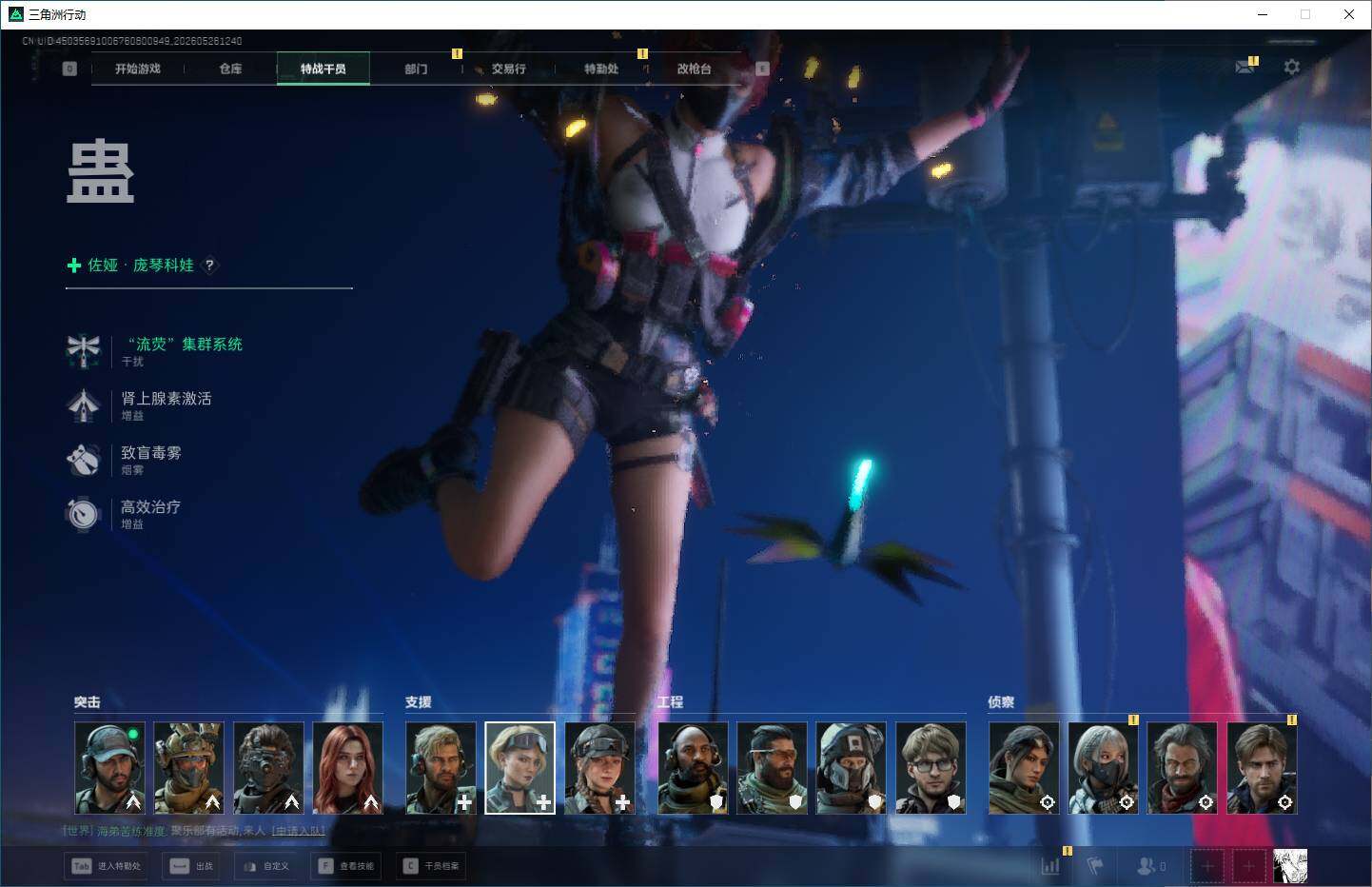The image size is (1372, 887).
Task: Select the 特战干员 tab
Action: (323, 69)
